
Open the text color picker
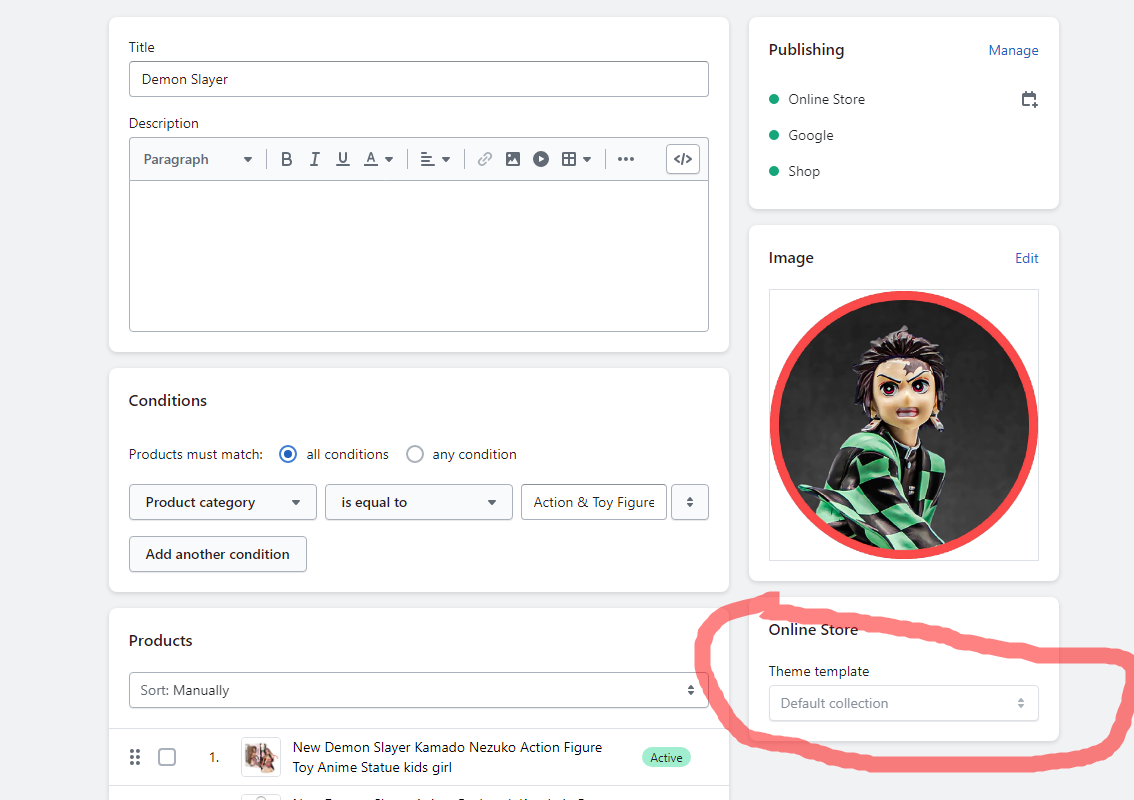(x=378, y=159)
